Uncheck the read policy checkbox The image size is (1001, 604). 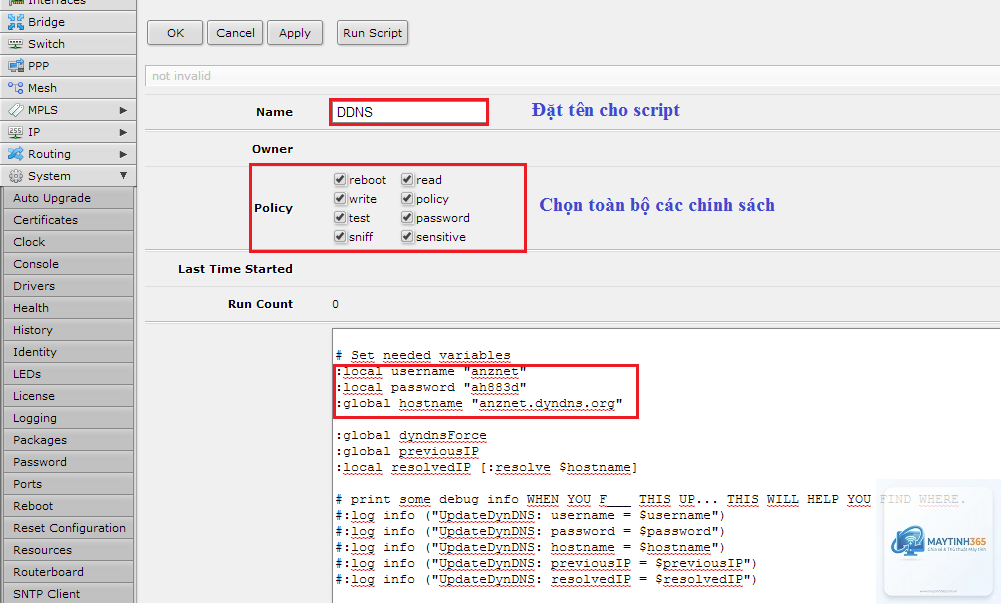click(407, 179)
